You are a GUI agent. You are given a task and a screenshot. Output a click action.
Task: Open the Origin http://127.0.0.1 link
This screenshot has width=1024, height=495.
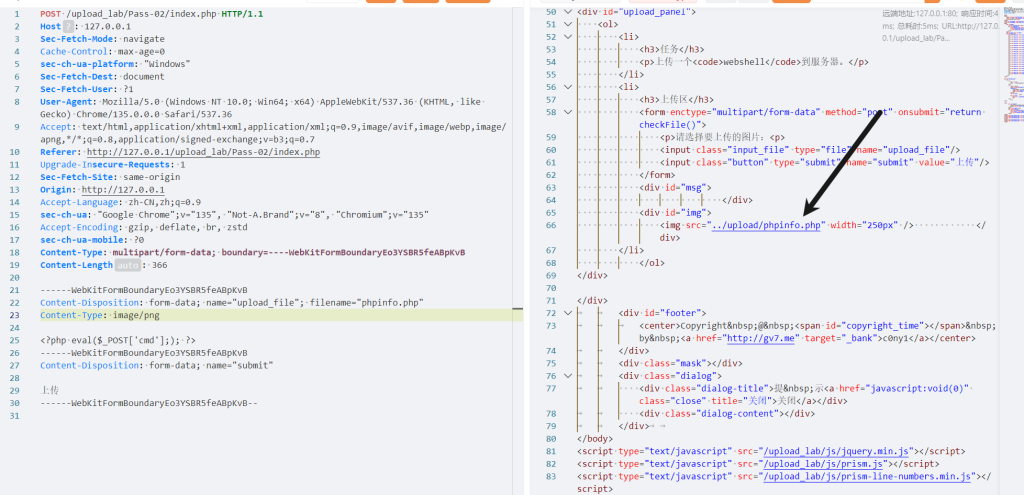tap(123, 190)
